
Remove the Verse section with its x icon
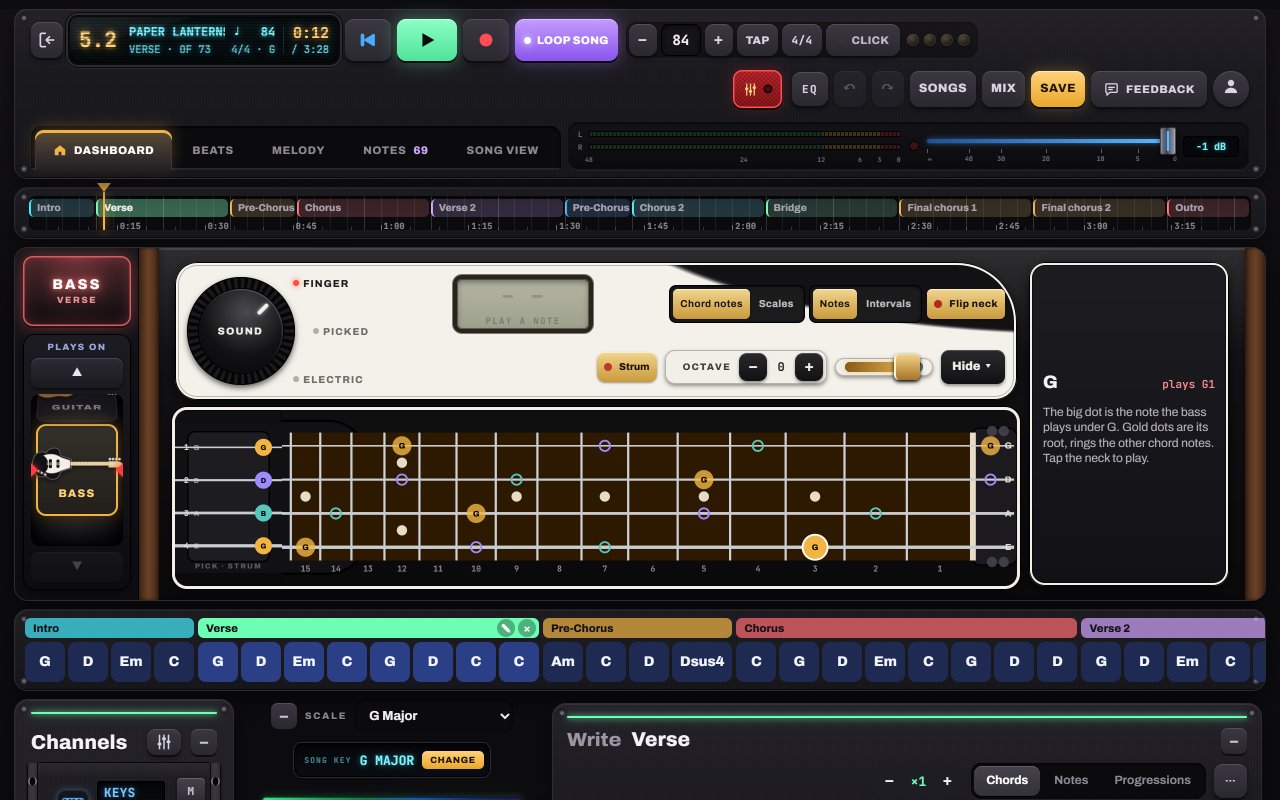(527, 628)
